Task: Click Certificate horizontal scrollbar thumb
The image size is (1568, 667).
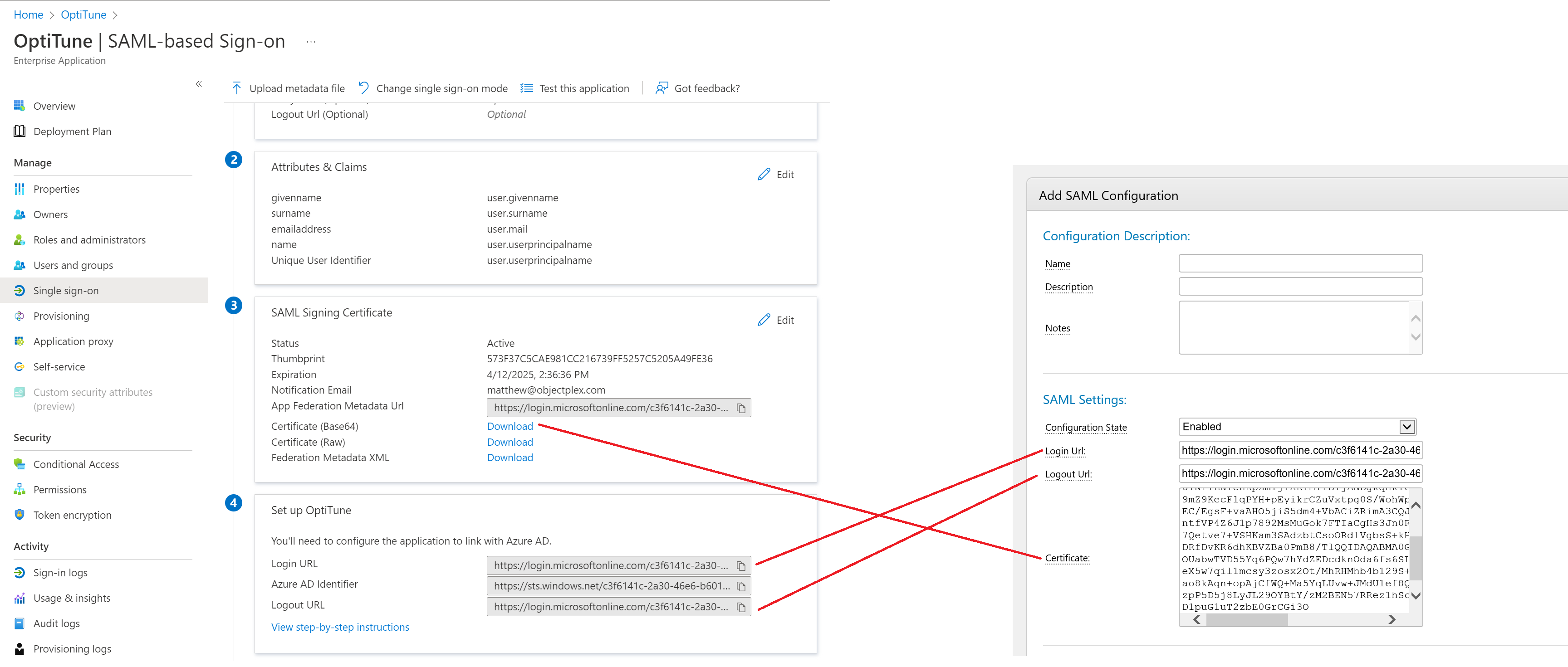Action: pyautogui.click(x=1247, y=620)
